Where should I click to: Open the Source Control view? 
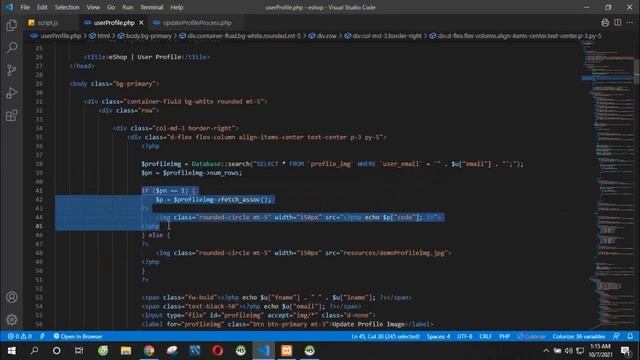click(x=11, y=70)
